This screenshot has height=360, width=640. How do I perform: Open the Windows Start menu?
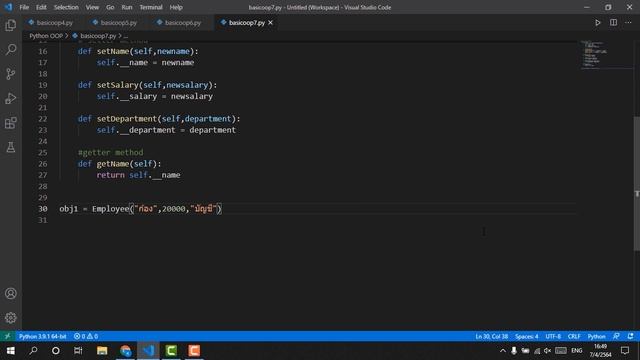[x=11, y=351]
